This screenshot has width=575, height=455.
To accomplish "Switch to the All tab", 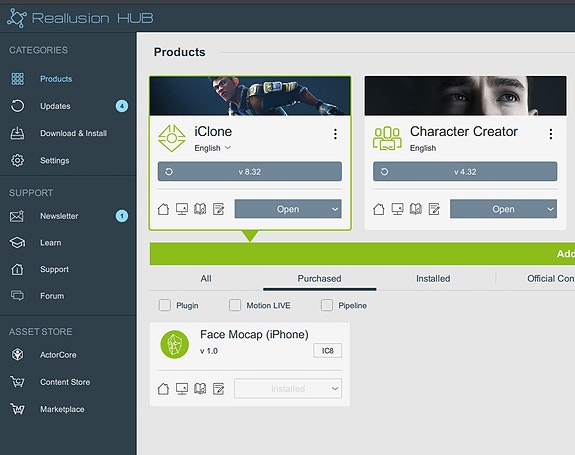I will (x=206, y=279).
